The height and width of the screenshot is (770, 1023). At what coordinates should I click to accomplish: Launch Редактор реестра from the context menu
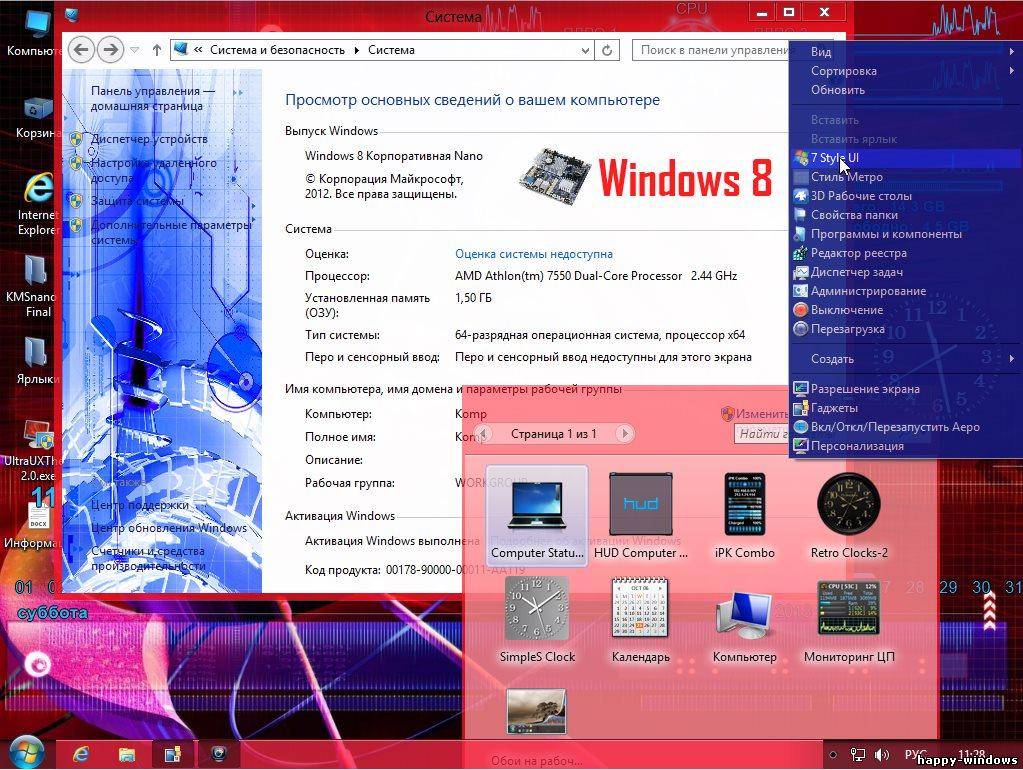tap(906, 253)
